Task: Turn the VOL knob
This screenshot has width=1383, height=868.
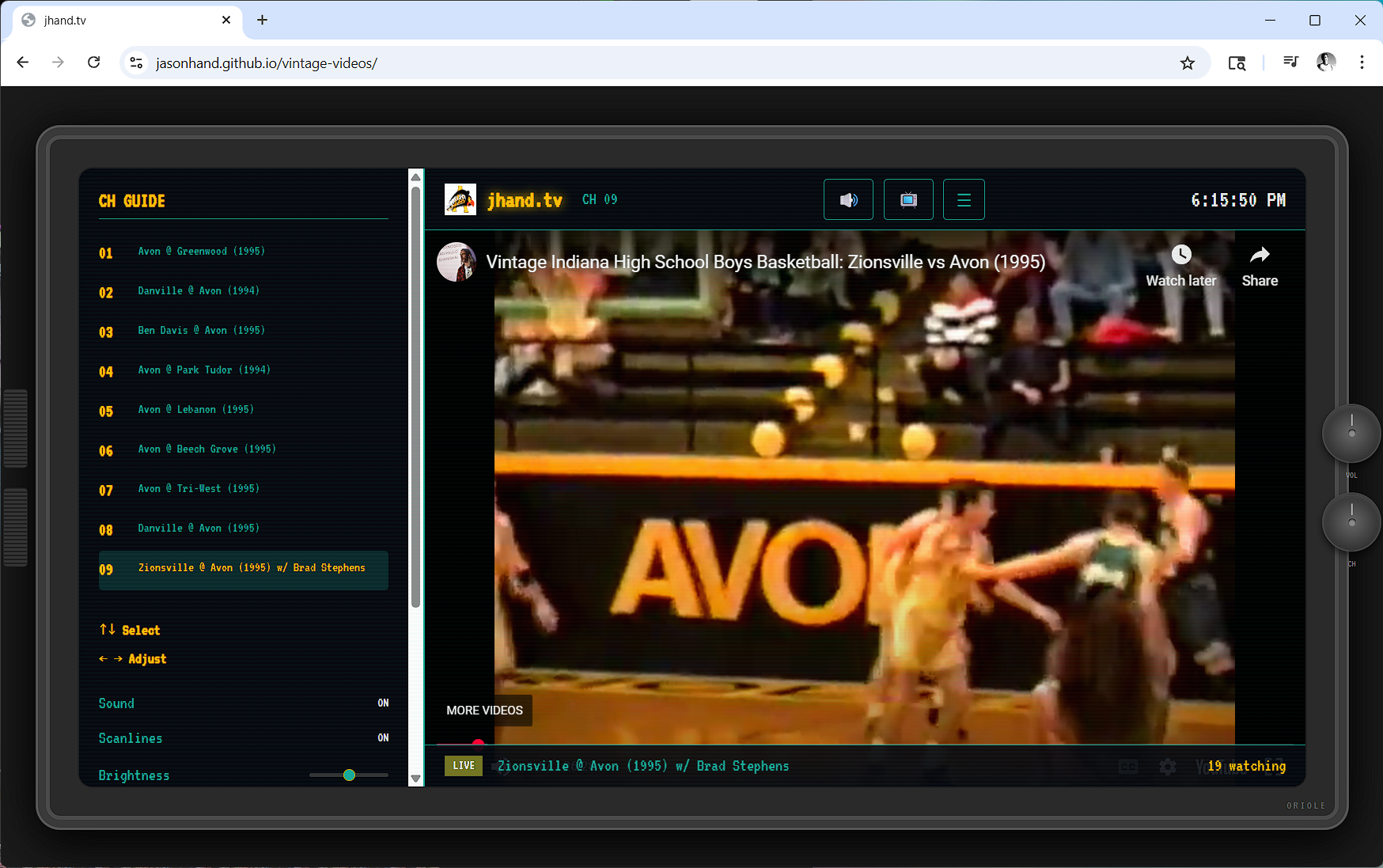Action: (x=1351, y=433)
